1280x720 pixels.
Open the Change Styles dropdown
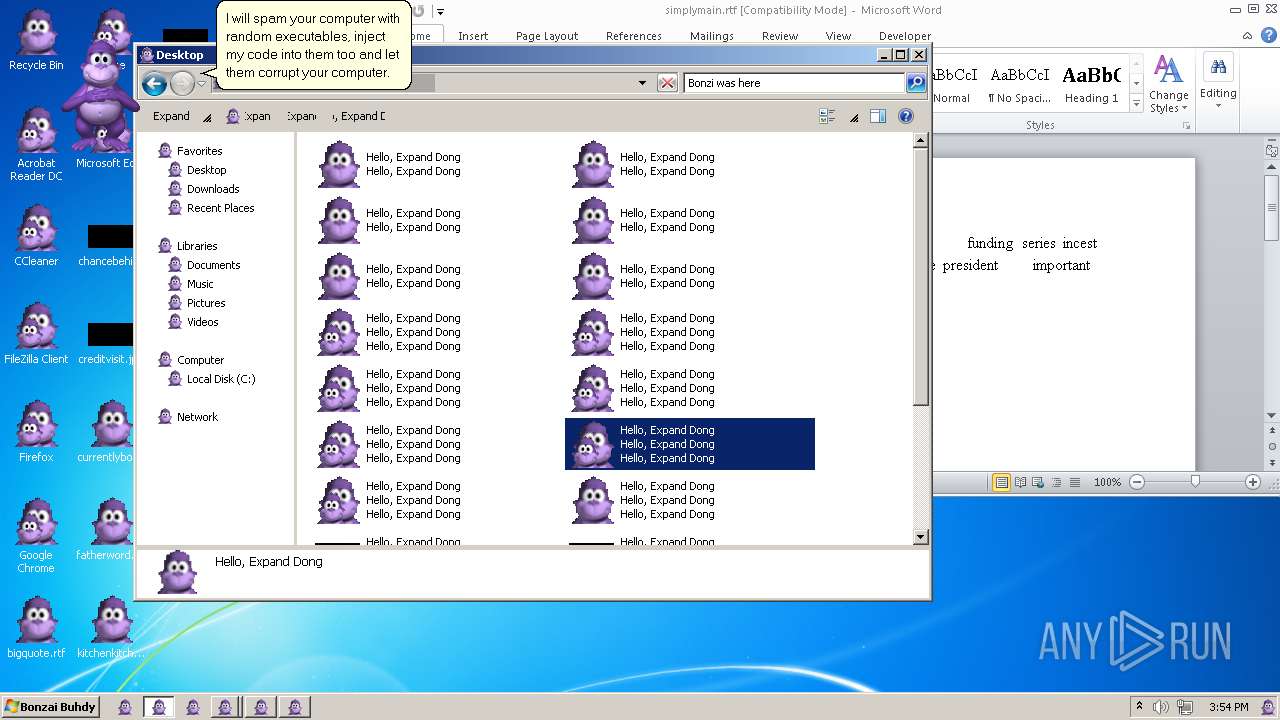[x=1168, y=85]
